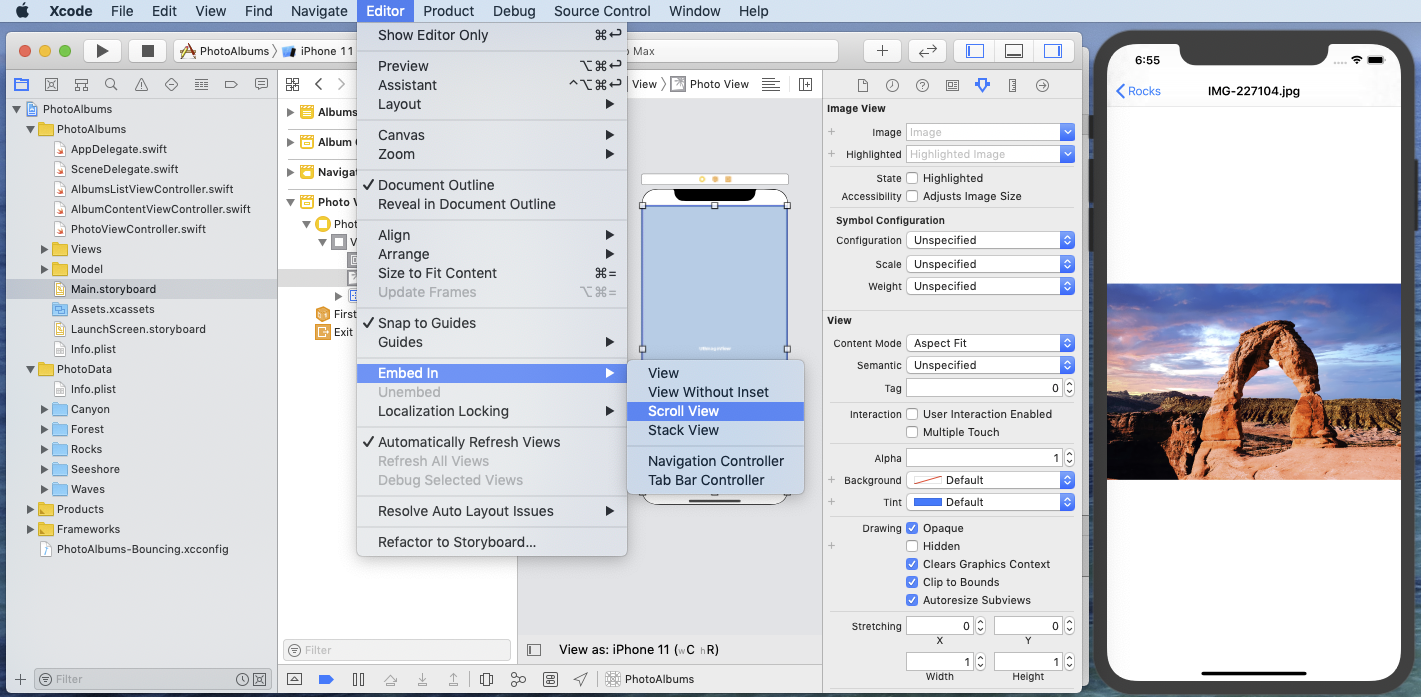Choose Stack View in Embed In submenu
The image size is (1421, 697).
pos(715,430)
